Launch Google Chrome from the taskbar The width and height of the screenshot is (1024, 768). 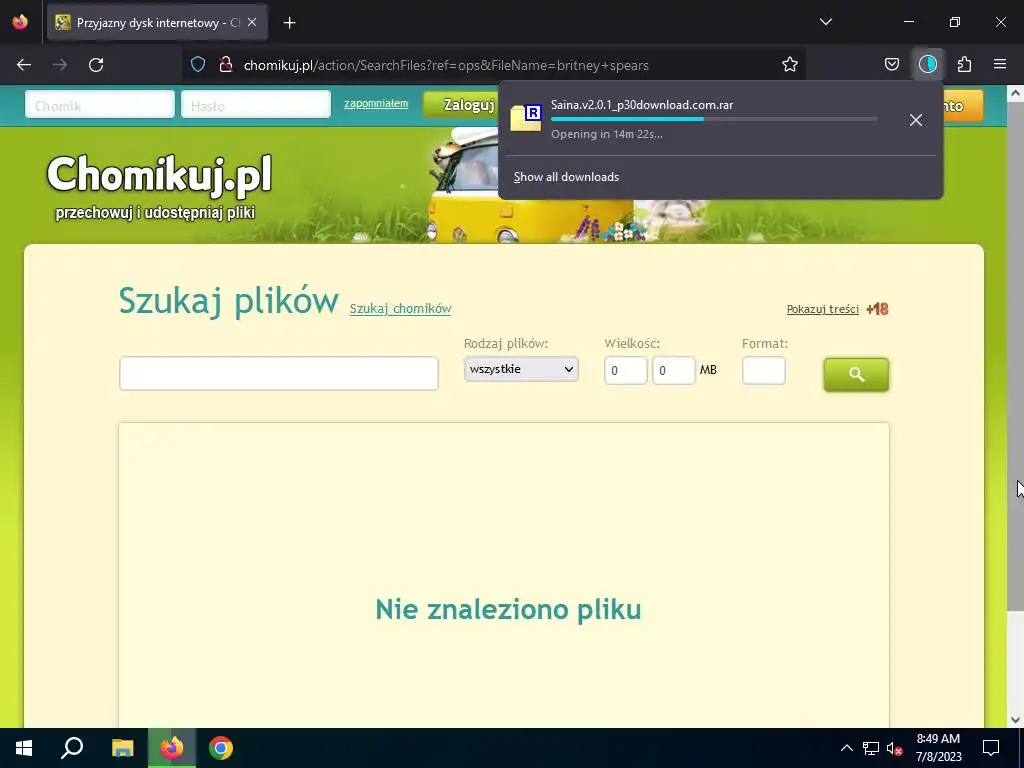click(221, 748)
